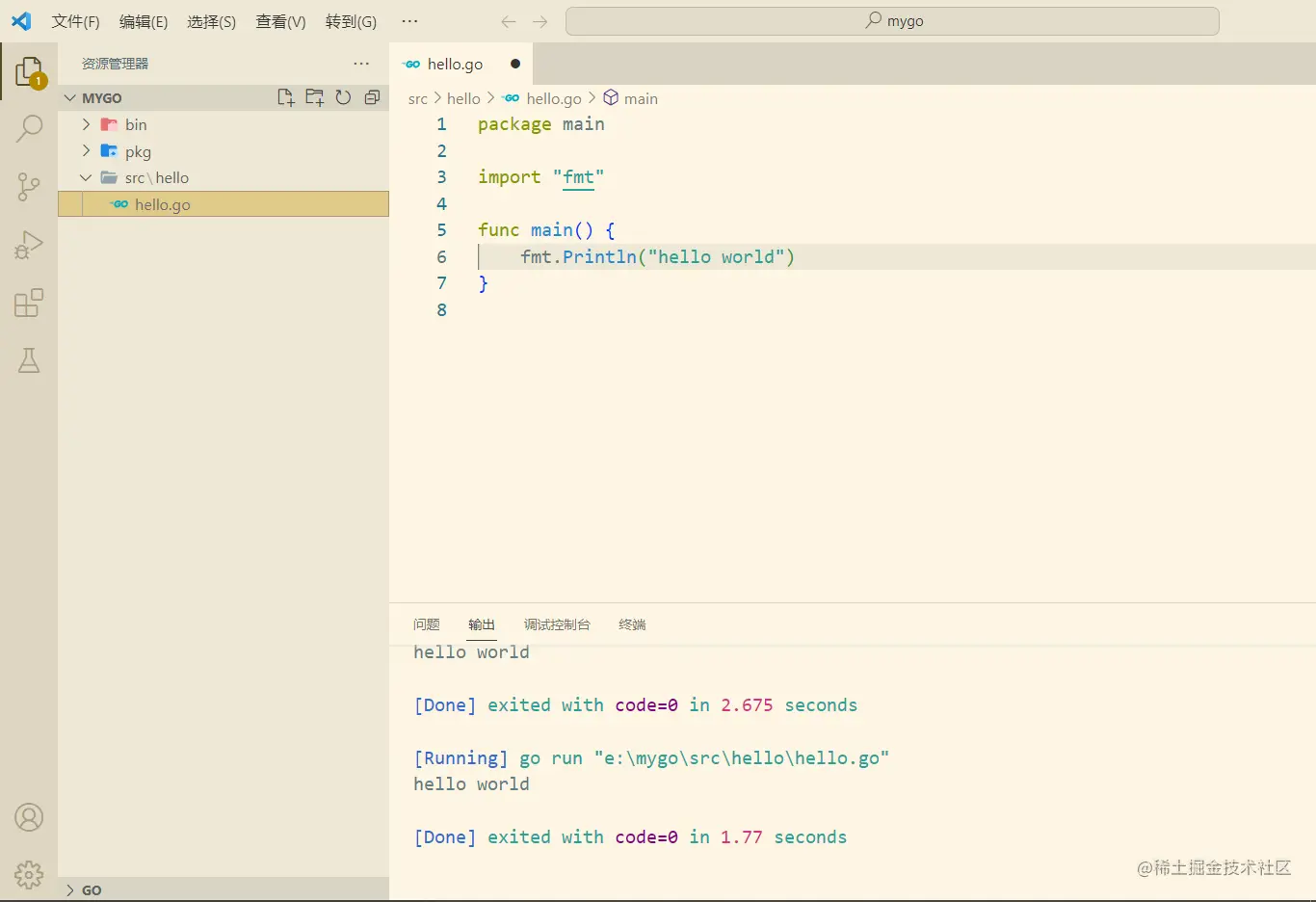The width and height of the screenshot is (1316, 902).
Task: Click the VS Code logo icon
Action: click(x=21, y=20)
